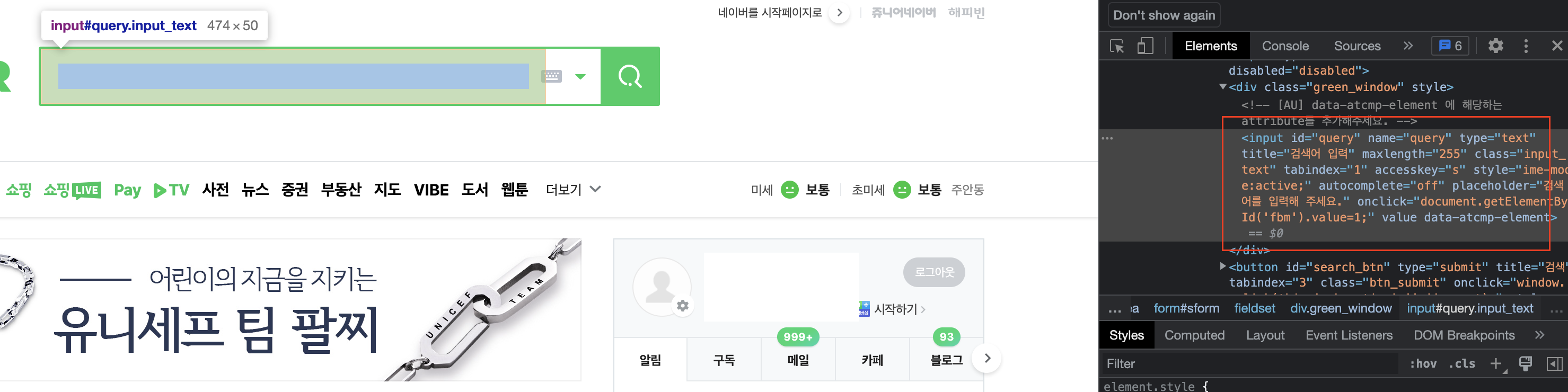Click the 네이버를 시작페이지로 link
This screenshot has width=1568, height=392.
coord(770,12)
